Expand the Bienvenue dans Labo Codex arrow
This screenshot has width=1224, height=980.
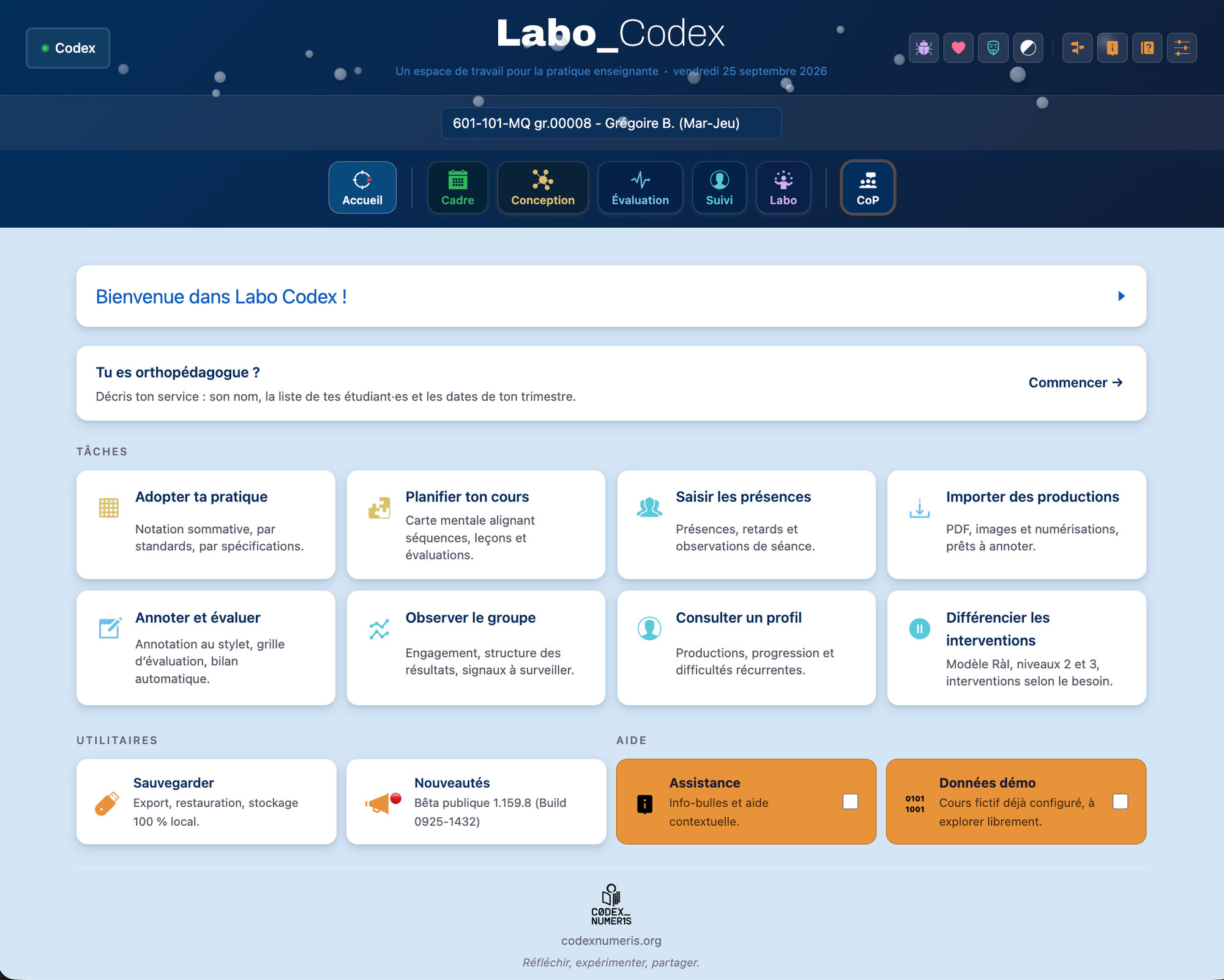tap(1121, 296)
